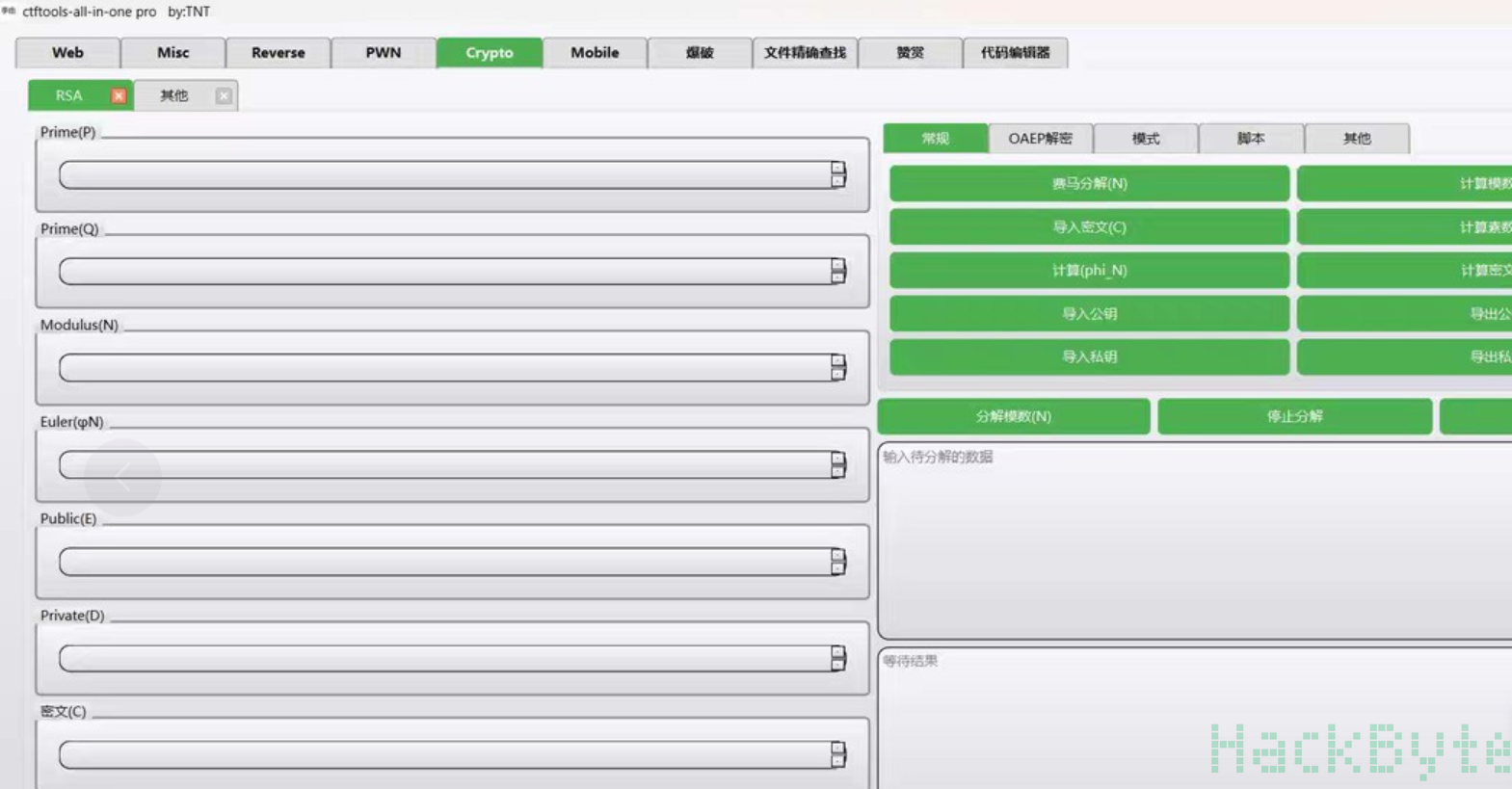Run the 计算(phi_N) button

[1089, 271]
